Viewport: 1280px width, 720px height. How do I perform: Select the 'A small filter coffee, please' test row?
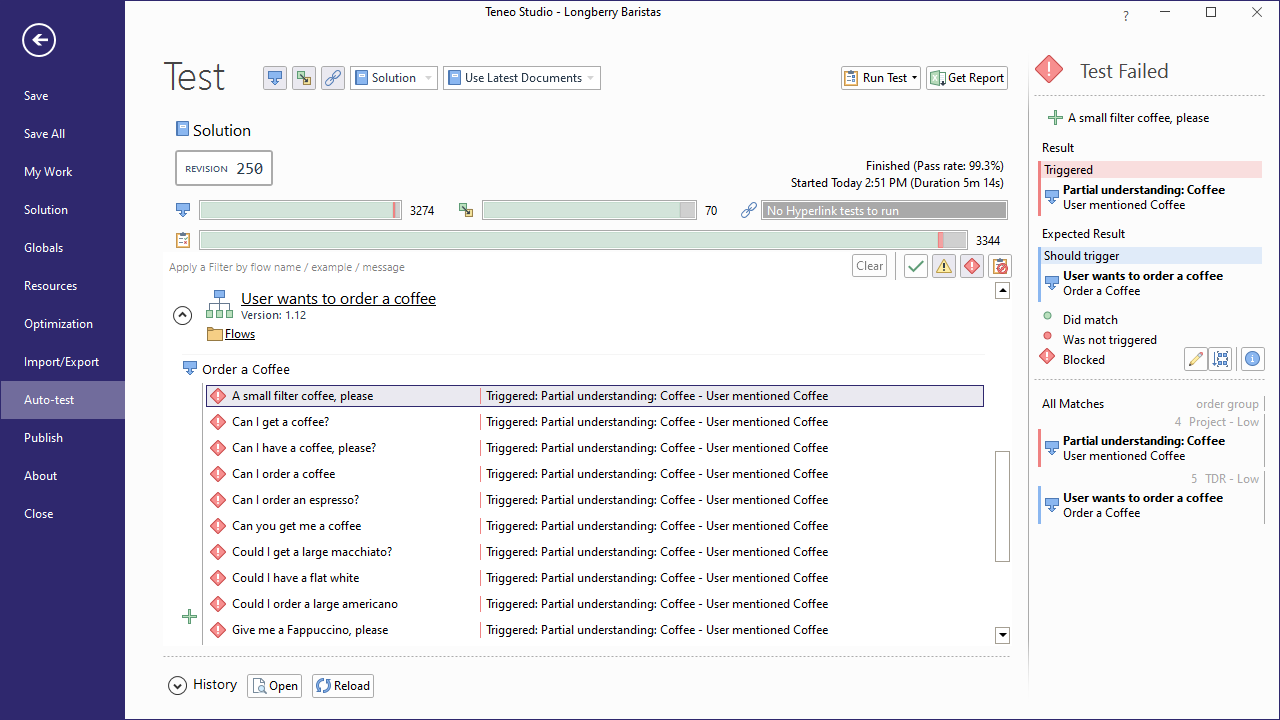click(x=595, y=396)
